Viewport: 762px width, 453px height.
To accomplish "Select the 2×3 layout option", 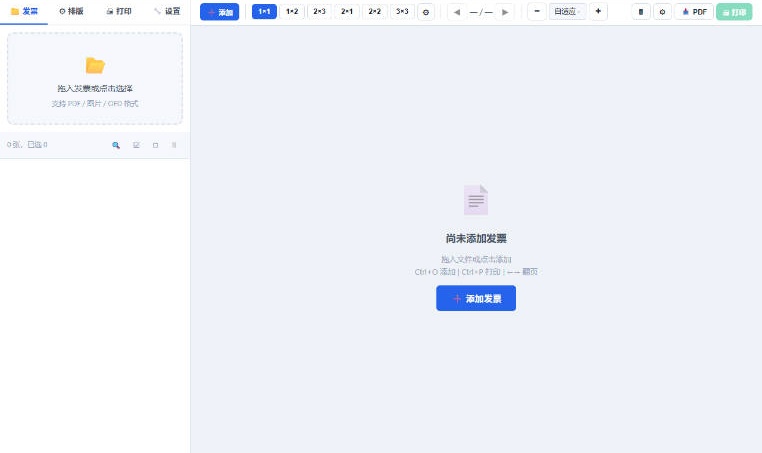I will 319,12.
